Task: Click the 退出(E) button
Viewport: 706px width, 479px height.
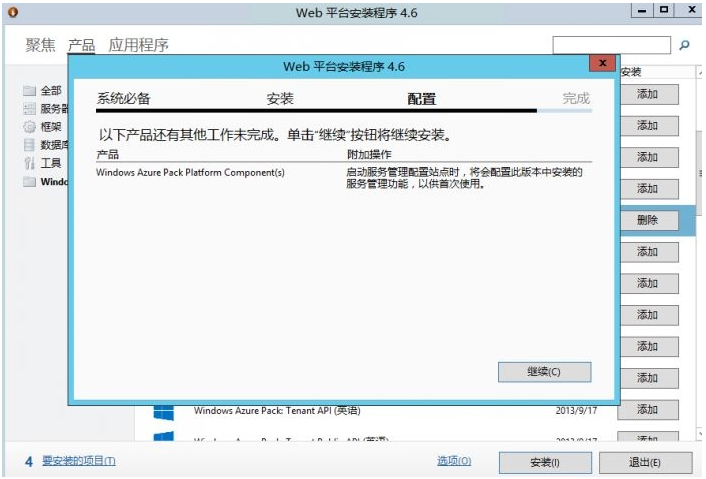Action: tap(645, 463)
